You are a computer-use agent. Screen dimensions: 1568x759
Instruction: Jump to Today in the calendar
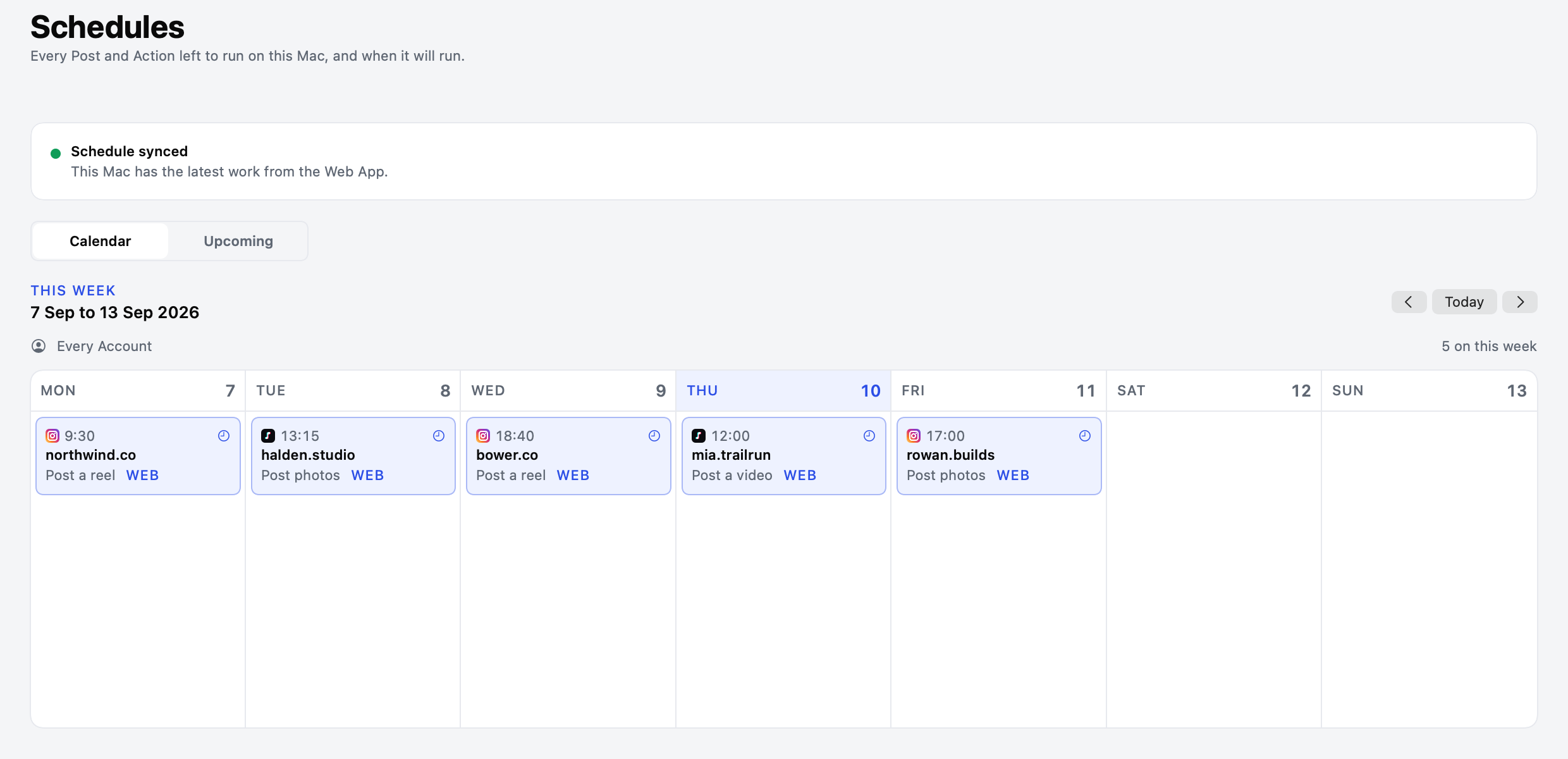click(x=1464, y=302)
